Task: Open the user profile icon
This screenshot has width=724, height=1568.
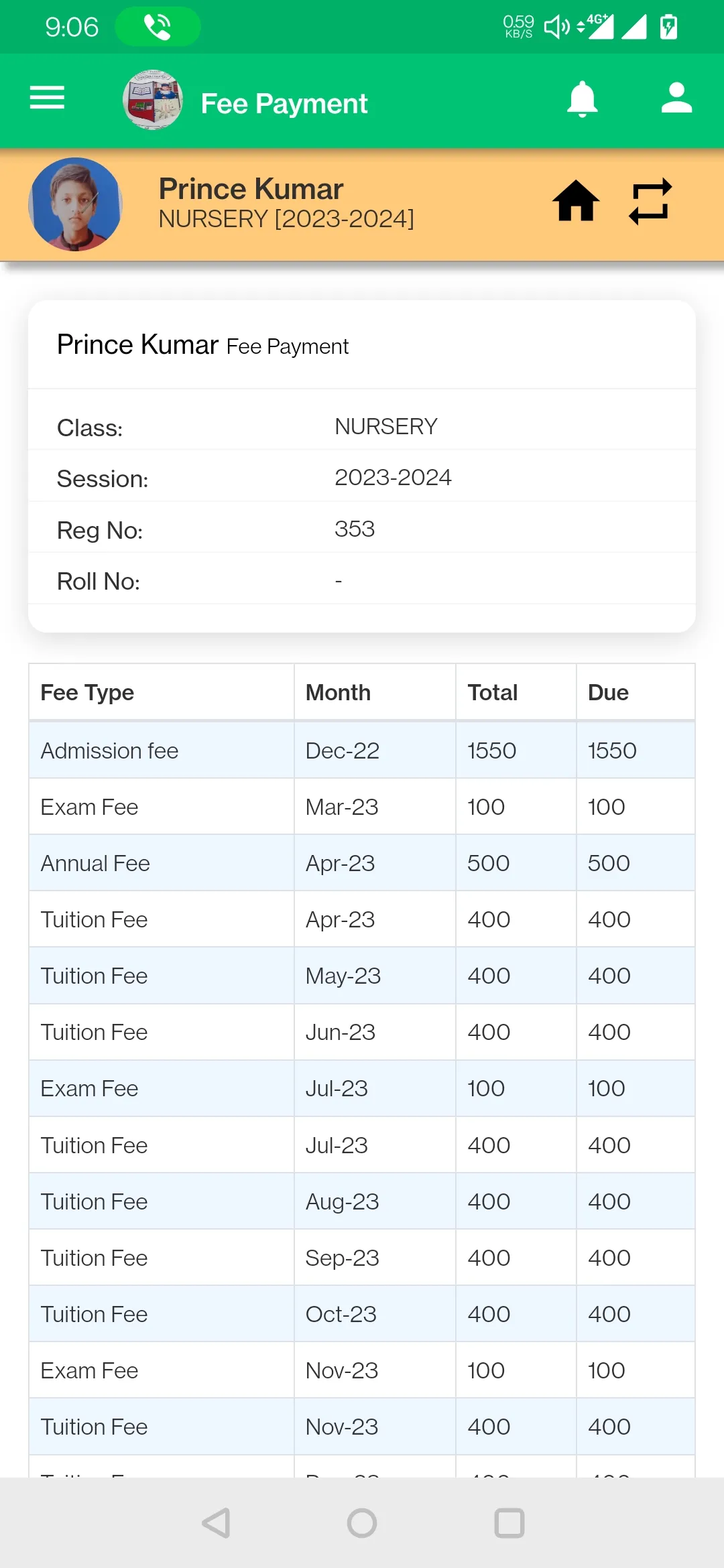Action: click(x=676, y=98)
